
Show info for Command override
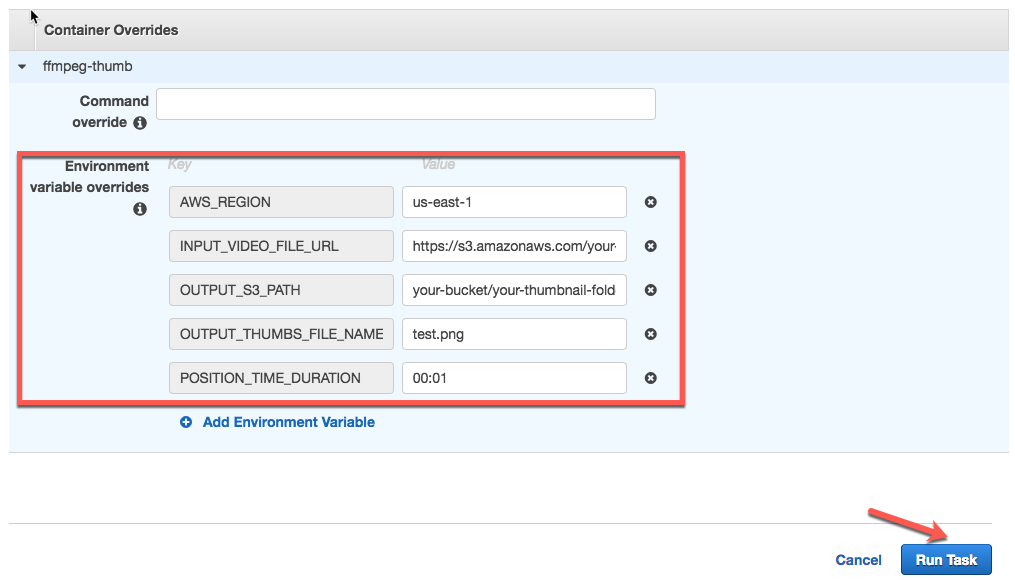coord(140,123)
